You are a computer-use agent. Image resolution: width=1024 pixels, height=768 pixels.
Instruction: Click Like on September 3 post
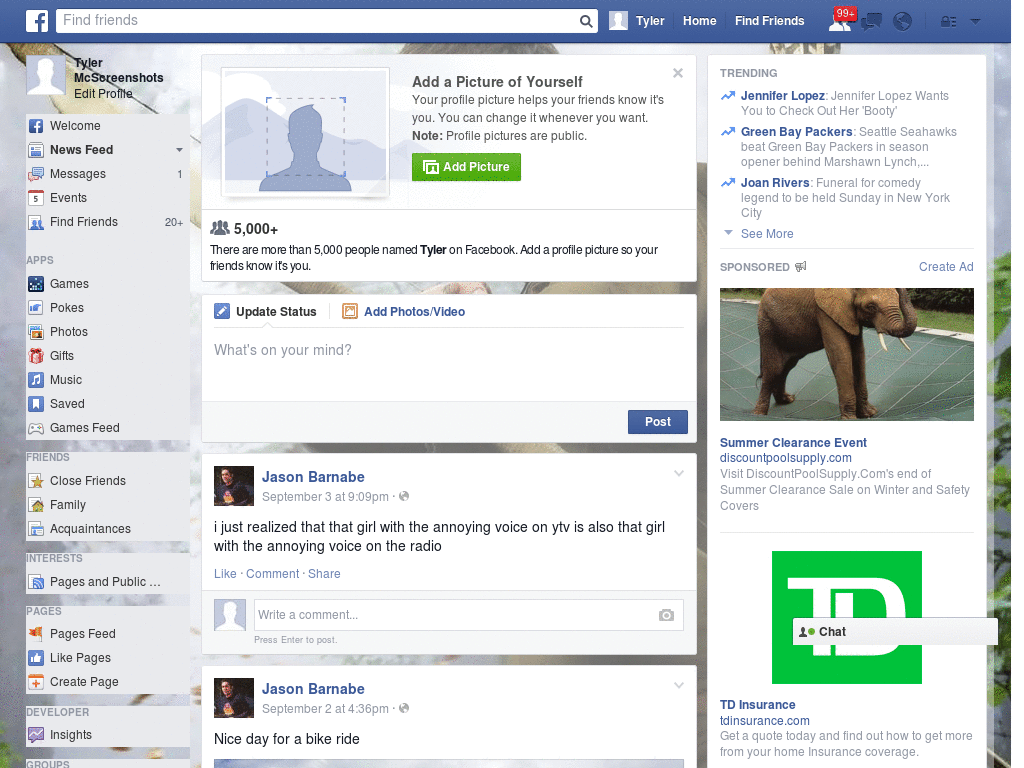coord(225,573)
